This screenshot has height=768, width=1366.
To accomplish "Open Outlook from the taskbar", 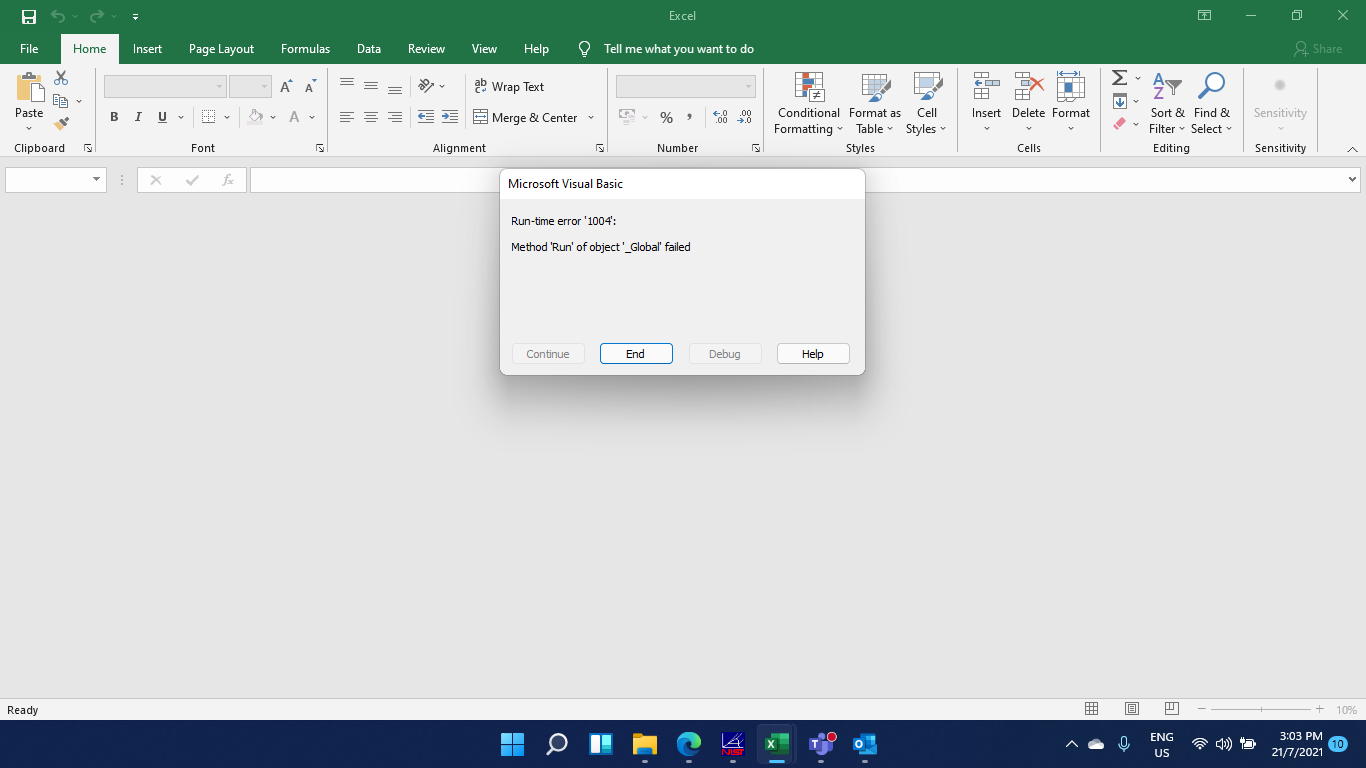I will (x=864, y=744).
